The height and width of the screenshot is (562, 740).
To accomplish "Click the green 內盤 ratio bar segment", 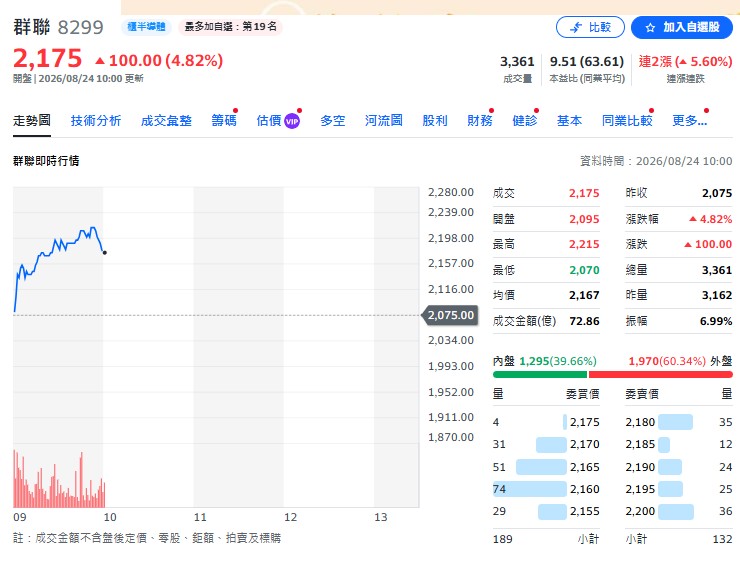I will [x=540, y=375].
